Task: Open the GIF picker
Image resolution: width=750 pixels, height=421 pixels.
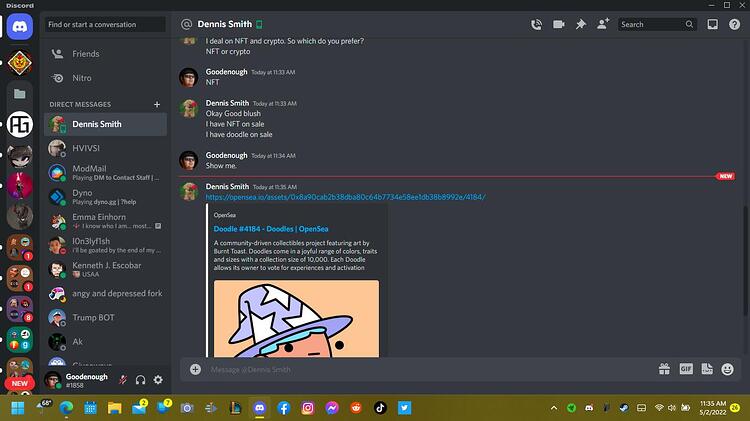Action: [686, 369]
